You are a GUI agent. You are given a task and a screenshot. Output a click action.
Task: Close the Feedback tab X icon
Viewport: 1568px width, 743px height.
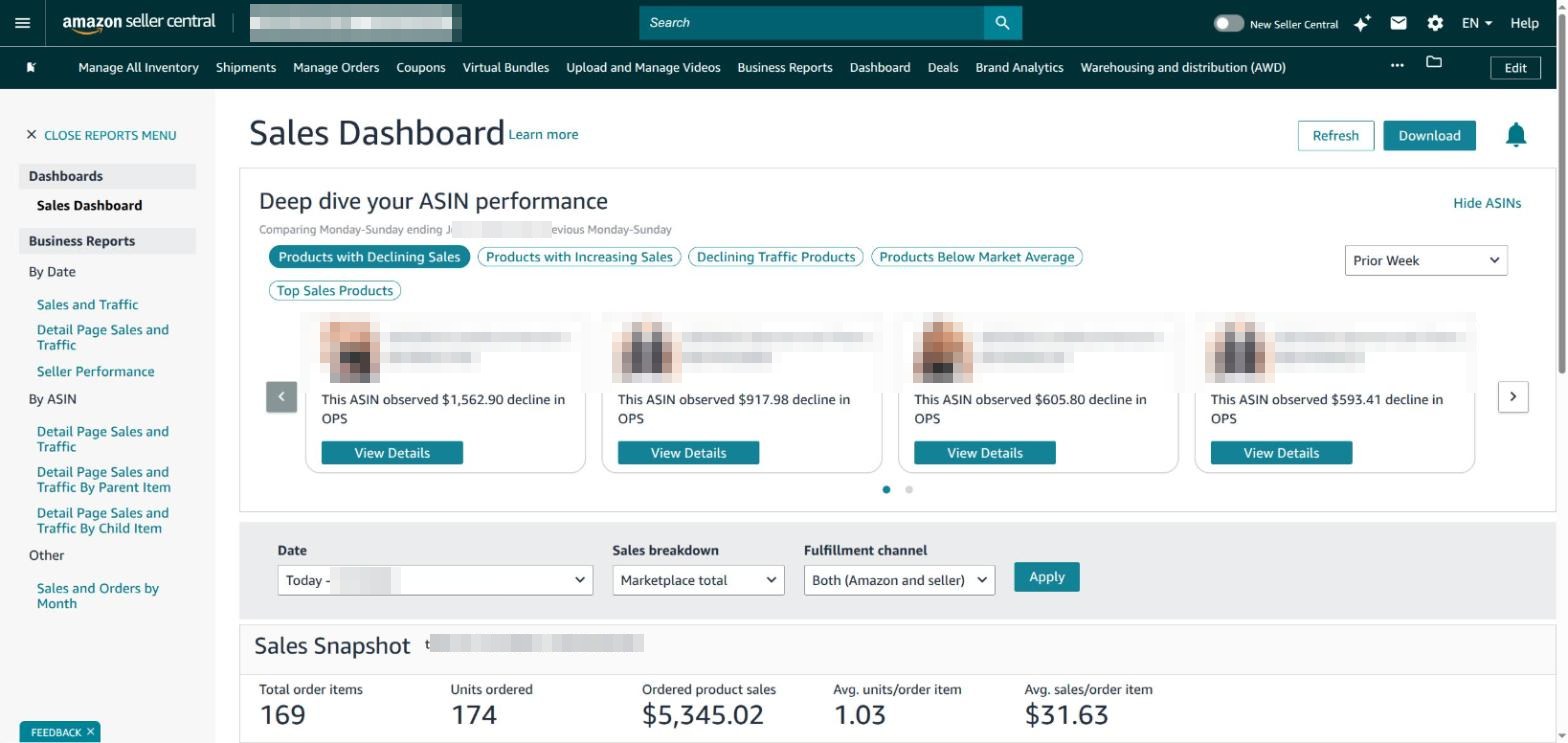(x=90, y=732)
